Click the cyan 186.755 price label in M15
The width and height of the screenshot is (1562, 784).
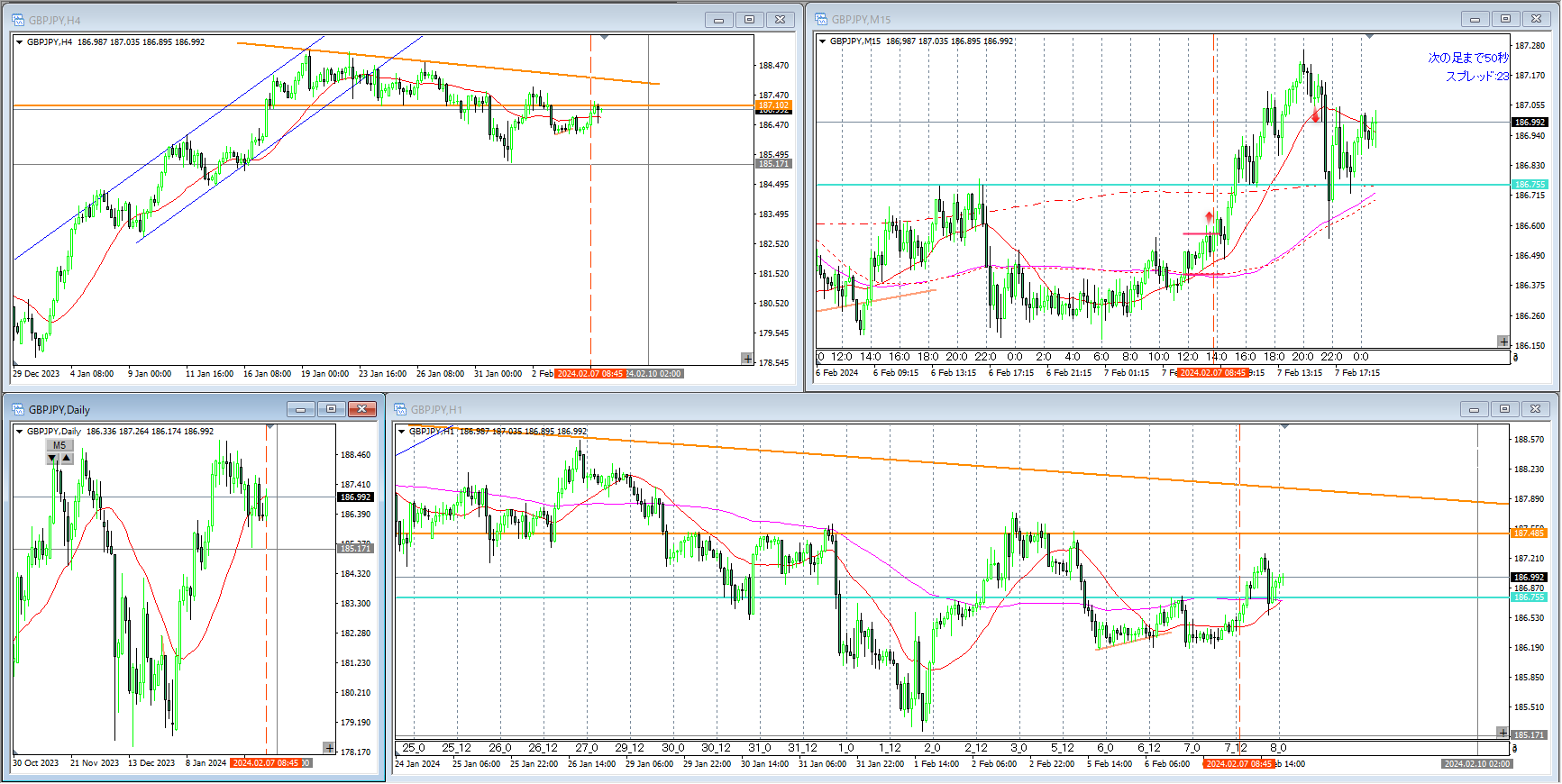pos(1530,185)
